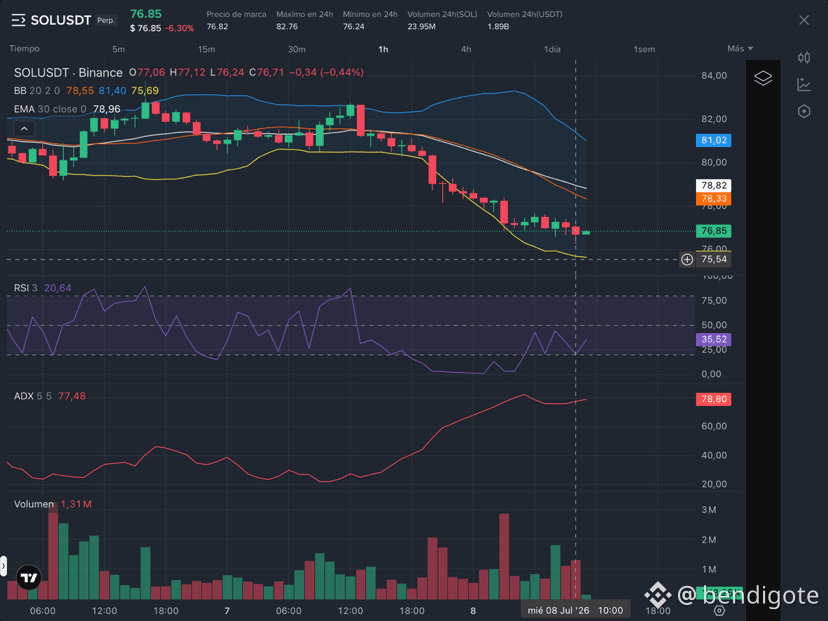Select the 1día timeframe
828x621 pixels.
tap(552, 49)
